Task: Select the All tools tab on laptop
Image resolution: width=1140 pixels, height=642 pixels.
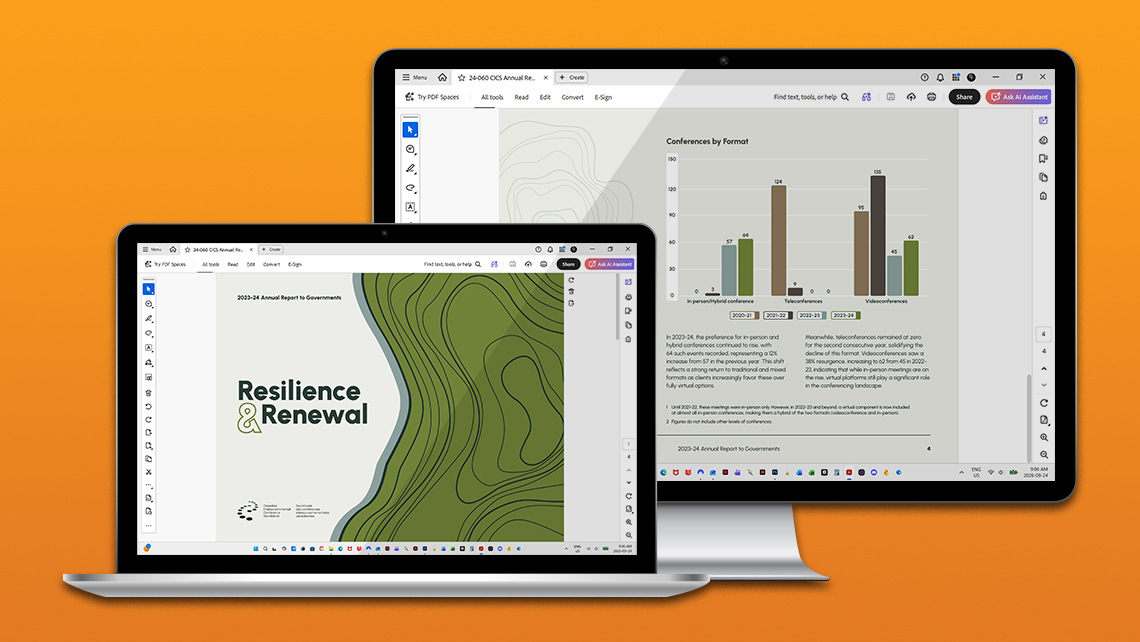Action: click(210, 265)
